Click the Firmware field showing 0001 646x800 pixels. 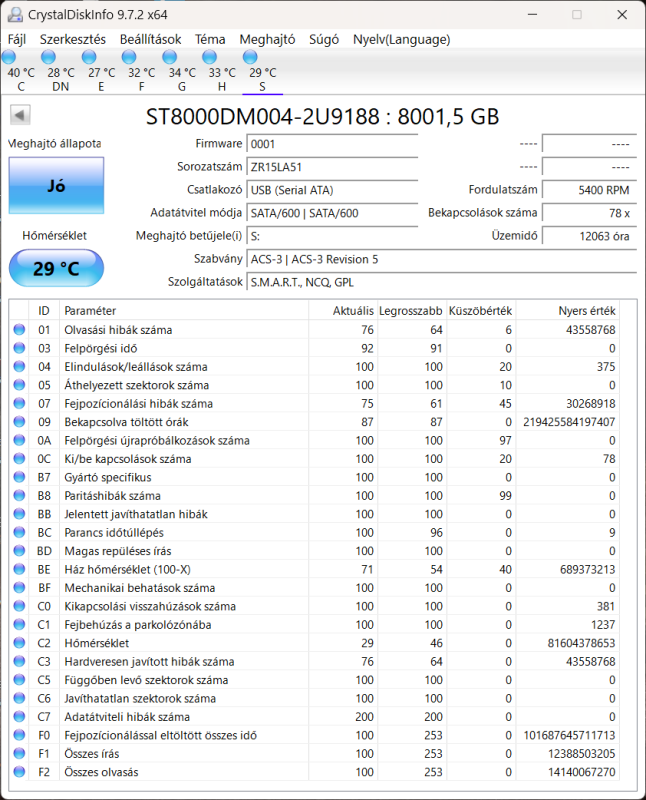coord(332,144)
